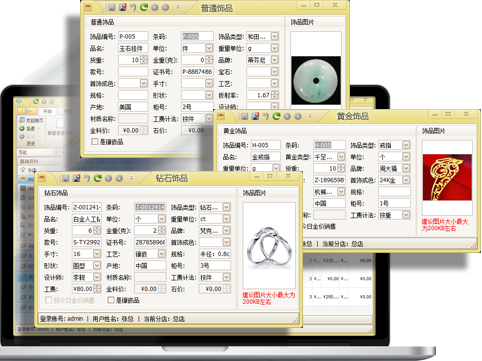Click save icon in 普通饰品 window toolbar
The width and height of the screenshot is (482, 361).
coord(112,7)
